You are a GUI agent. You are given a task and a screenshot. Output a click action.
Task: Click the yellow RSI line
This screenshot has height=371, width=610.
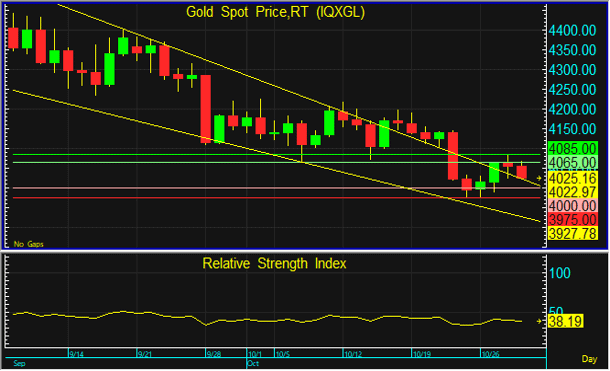tap(268, 321)
